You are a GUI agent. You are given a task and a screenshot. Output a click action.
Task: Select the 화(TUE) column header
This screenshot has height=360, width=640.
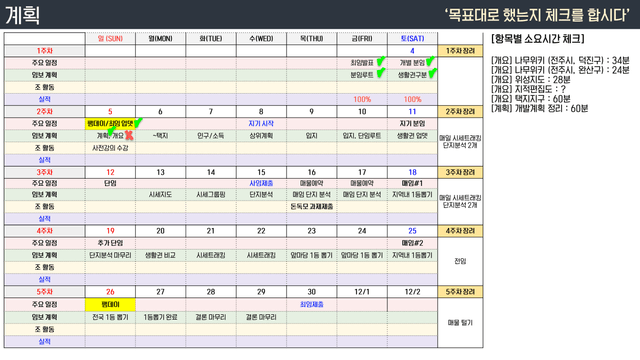pos(211,38)
